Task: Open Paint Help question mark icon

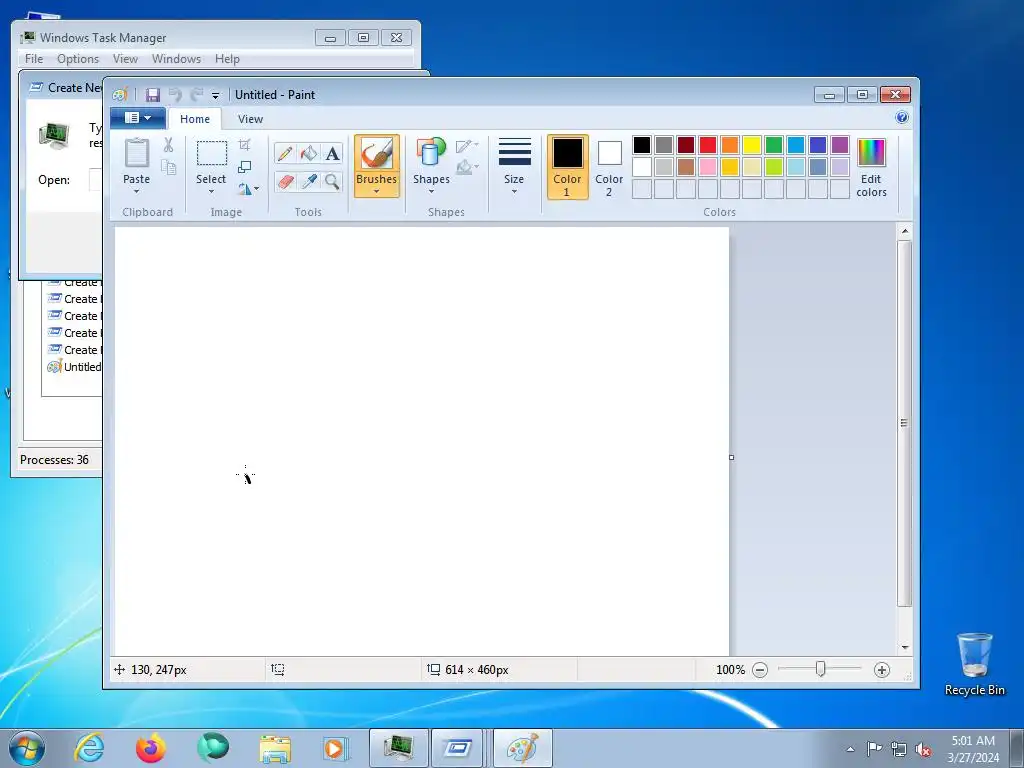Action: point(902,118)
